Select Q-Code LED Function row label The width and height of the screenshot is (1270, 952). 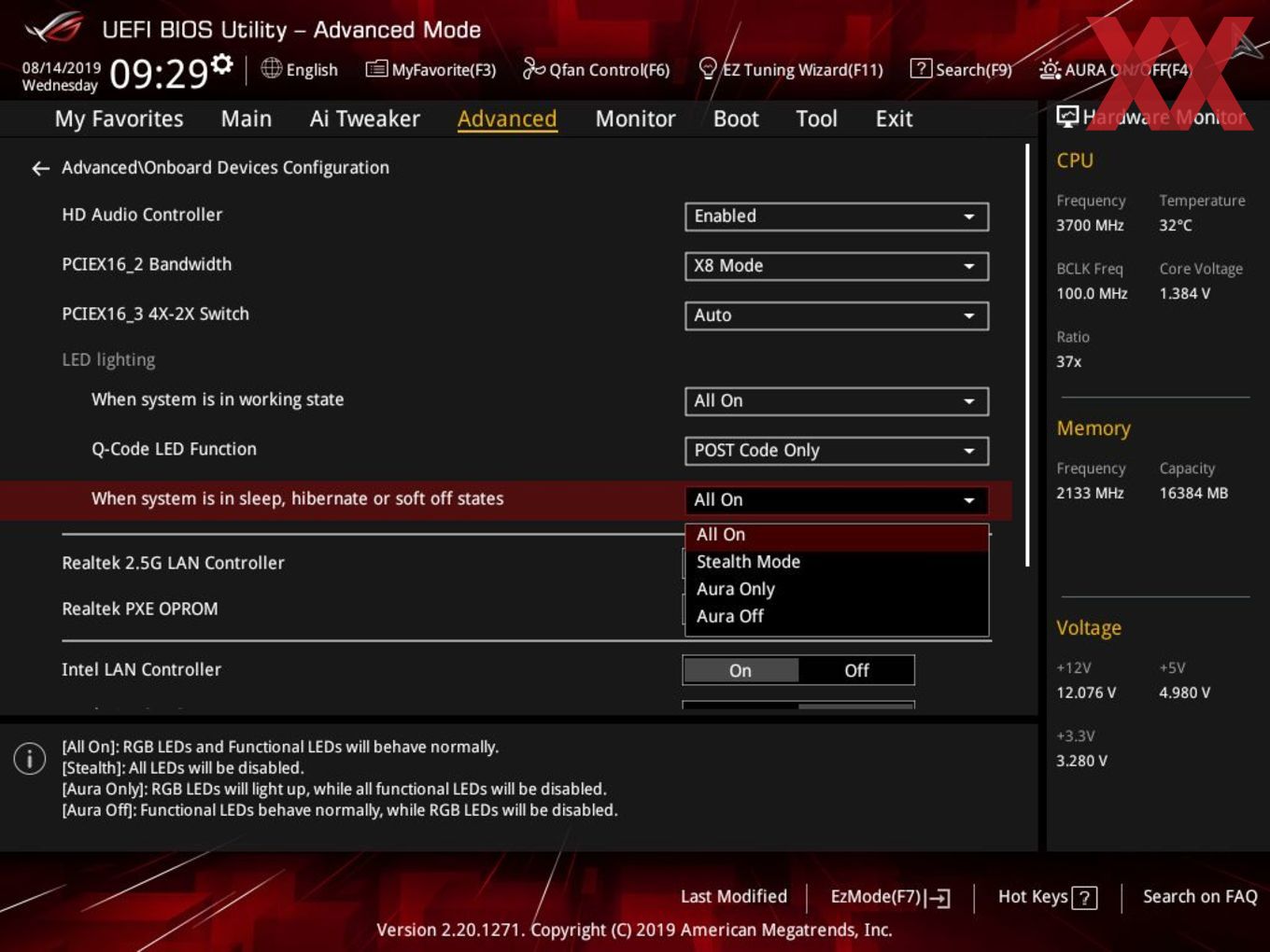click(x=174, y=449)
